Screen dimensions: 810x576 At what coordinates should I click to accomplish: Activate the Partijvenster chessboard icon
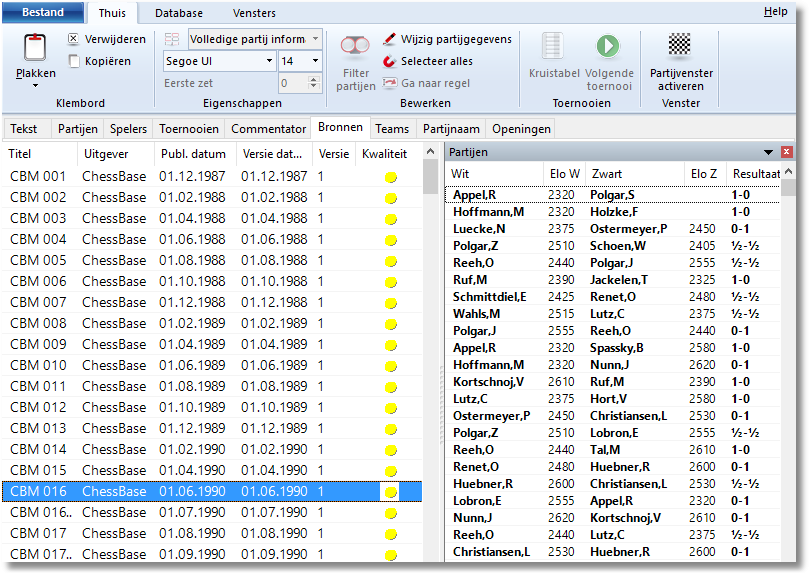(x=680, y=46)
